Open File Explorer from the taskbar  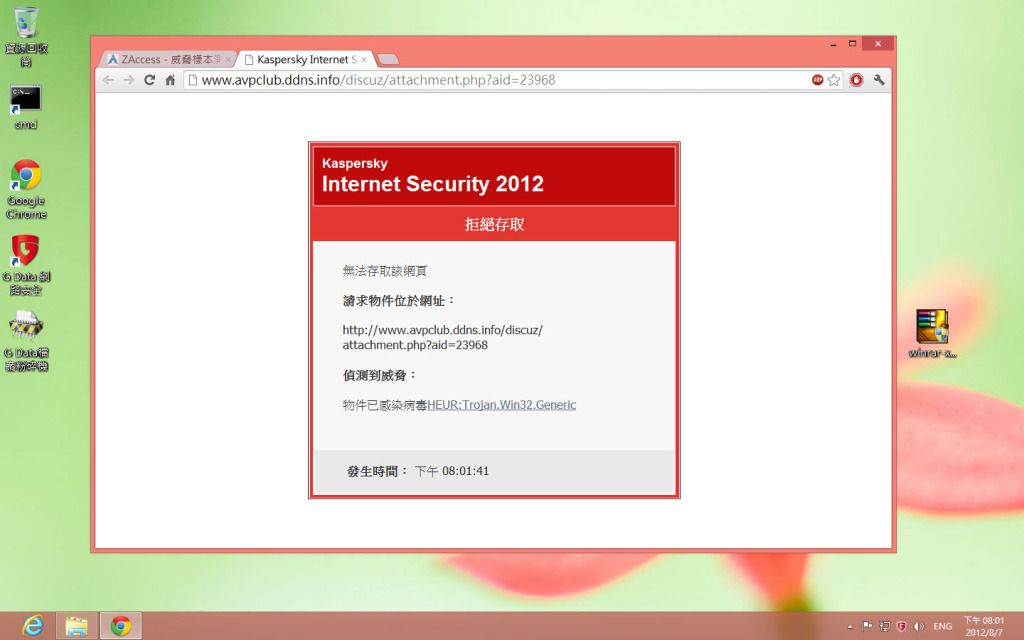click(x=77, y=626)
